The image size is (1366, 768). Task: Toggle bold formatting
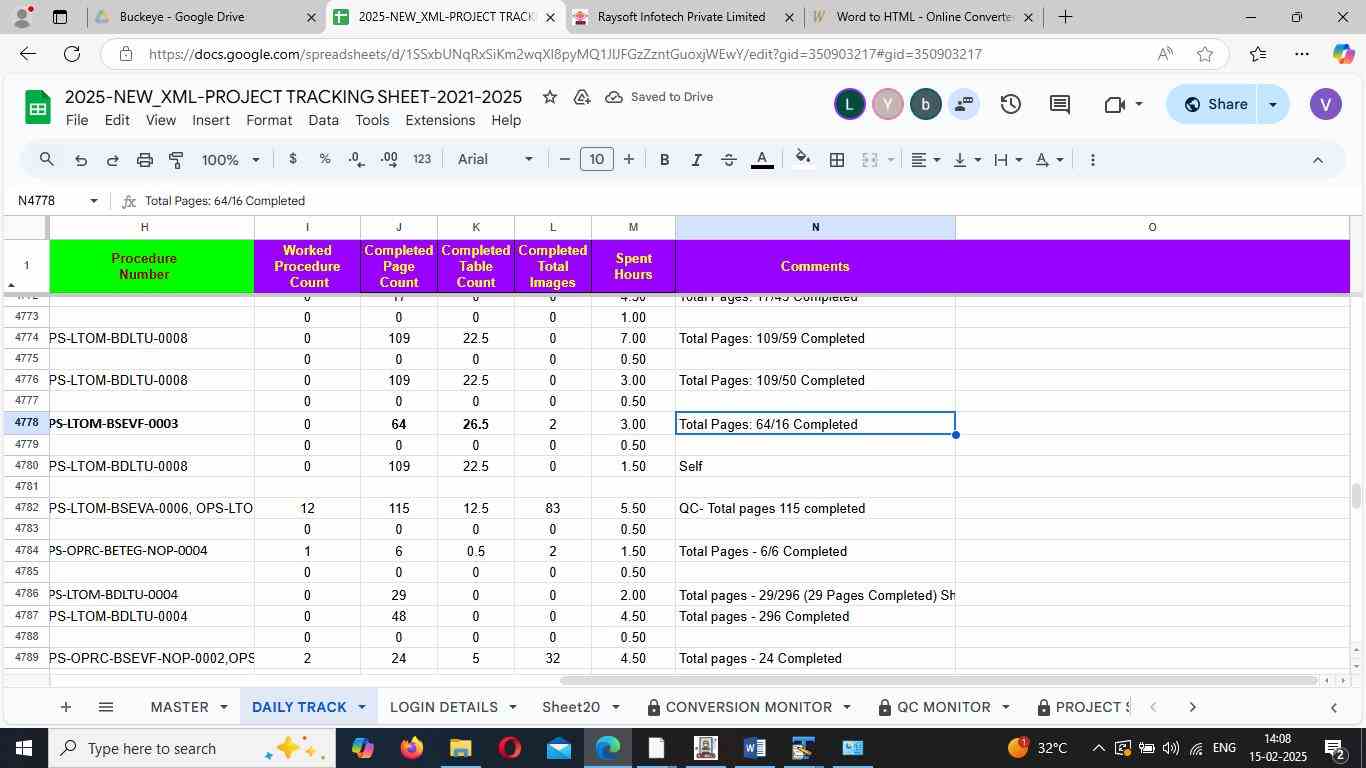pos(664,160)
